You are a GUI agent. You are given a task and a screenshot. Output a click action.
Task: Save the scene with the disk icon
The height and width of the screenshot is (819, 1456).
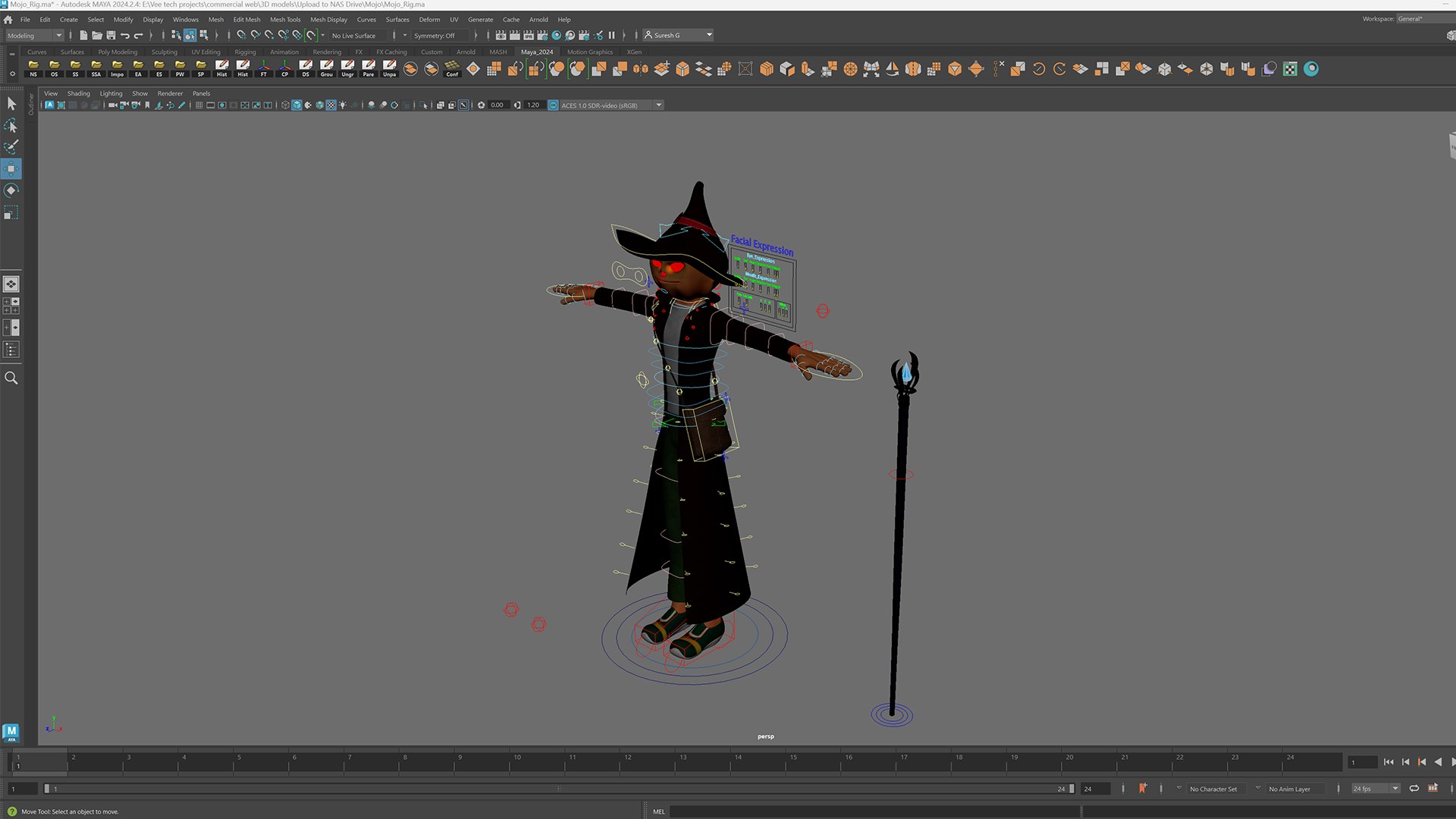tap(111, 36)
